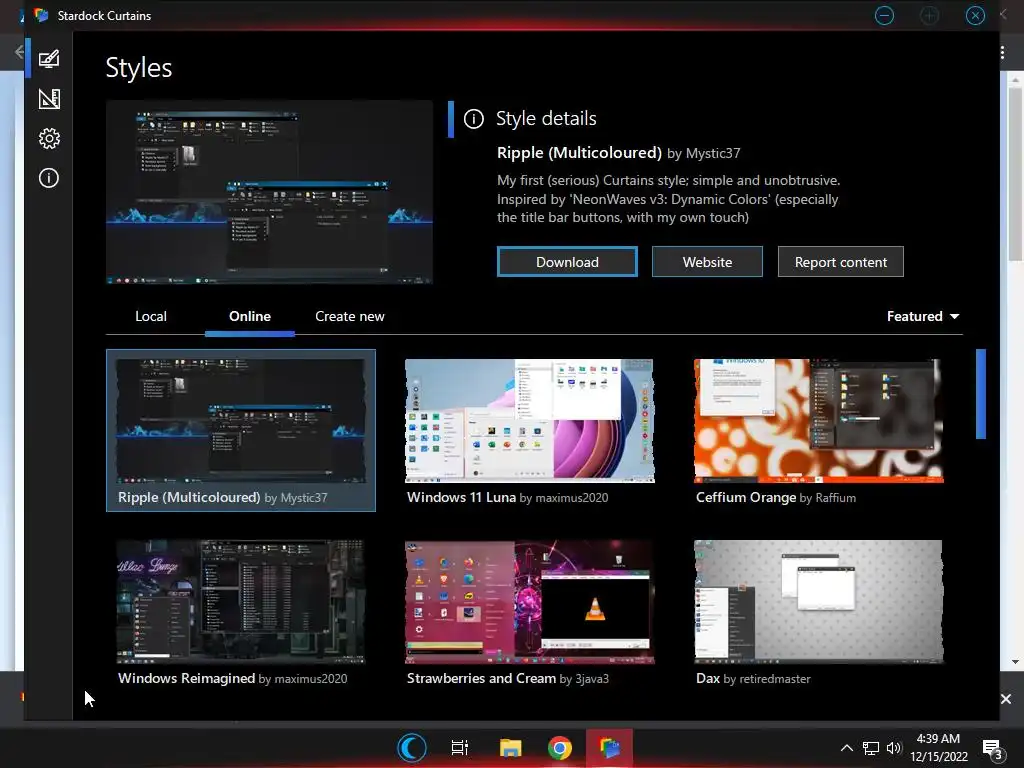
Task: Click the large style preview image
Action: coord(269,192)
